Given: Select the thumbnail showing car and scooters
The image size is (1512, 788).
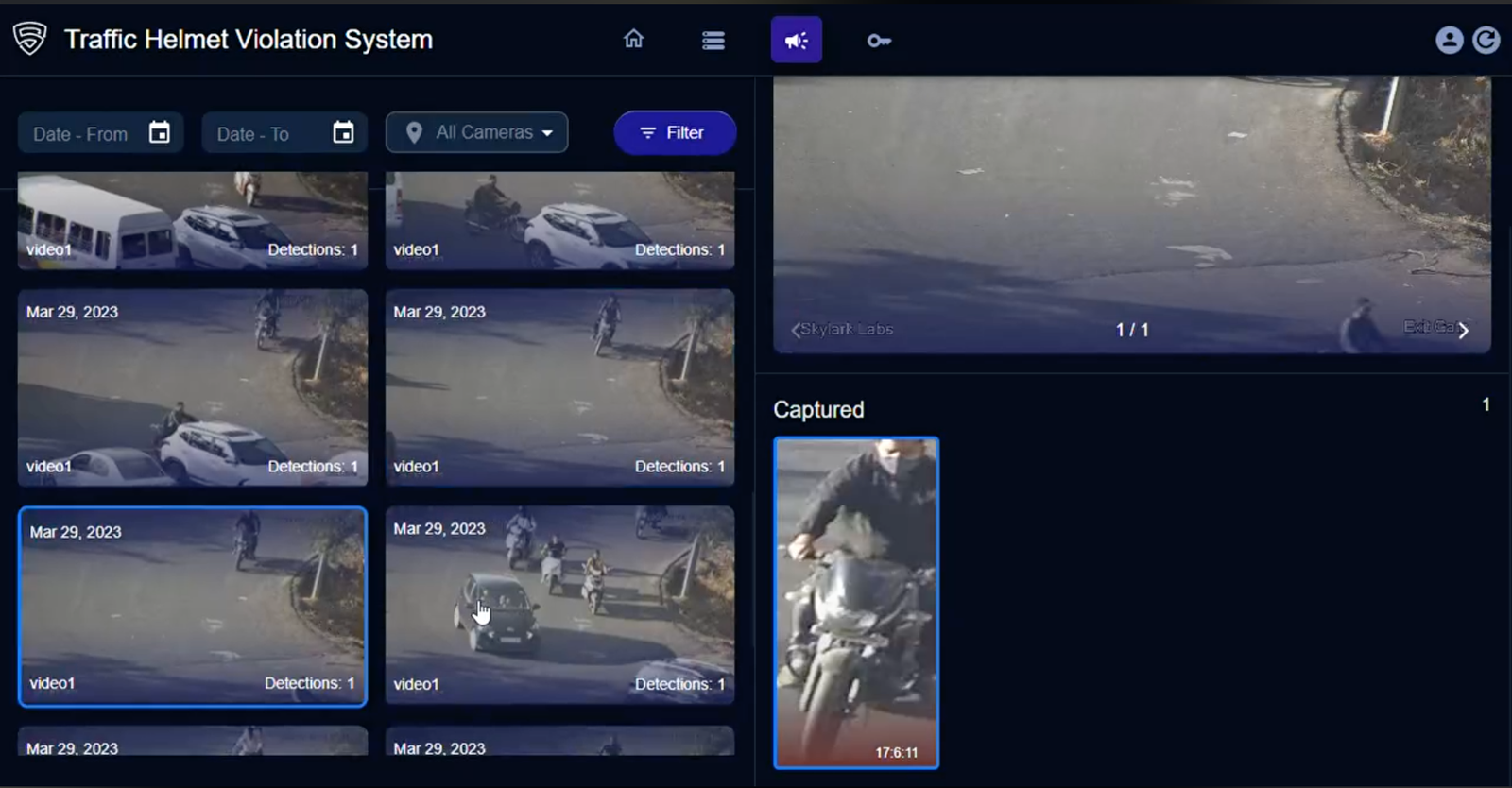Looking at the screenshot, I should coord(559,607).
